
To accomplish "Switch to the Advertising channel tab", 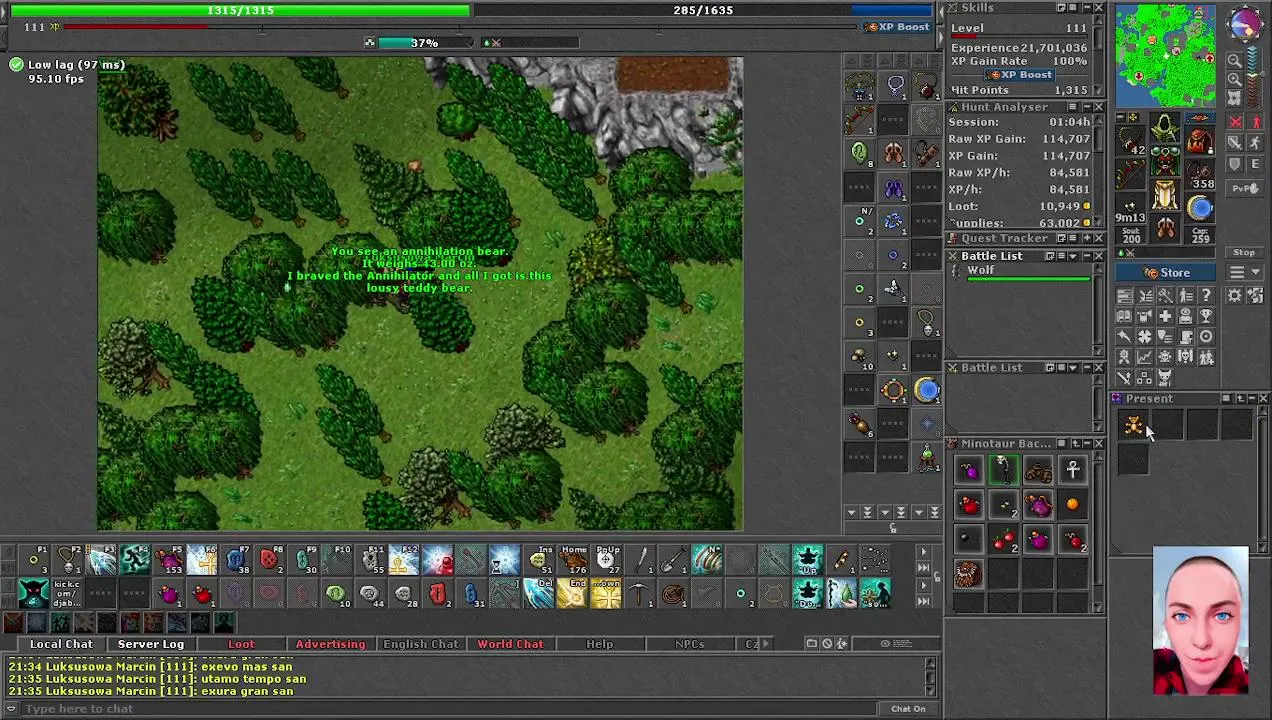I will [x=330, y=644].
